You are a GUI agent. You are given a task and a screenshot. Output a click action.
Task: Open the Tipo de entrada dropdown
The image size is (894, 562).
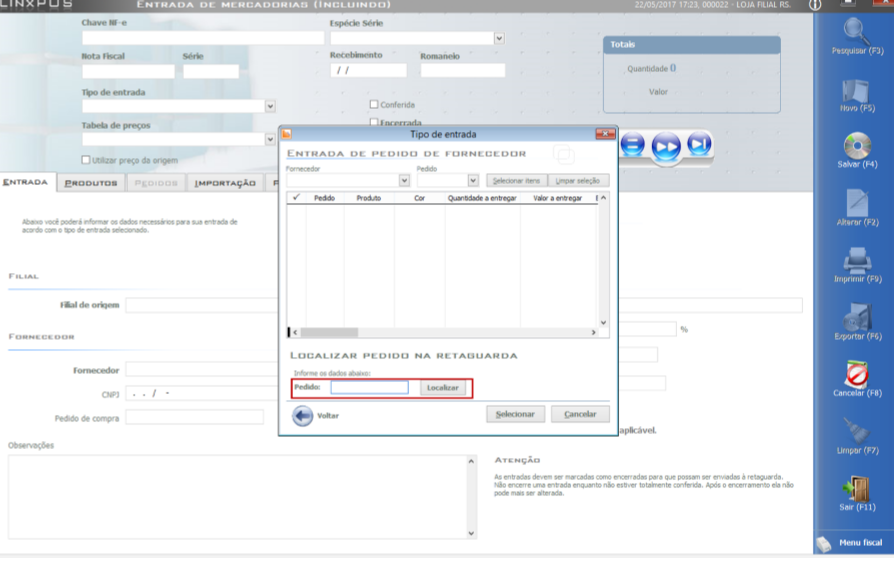270,106
